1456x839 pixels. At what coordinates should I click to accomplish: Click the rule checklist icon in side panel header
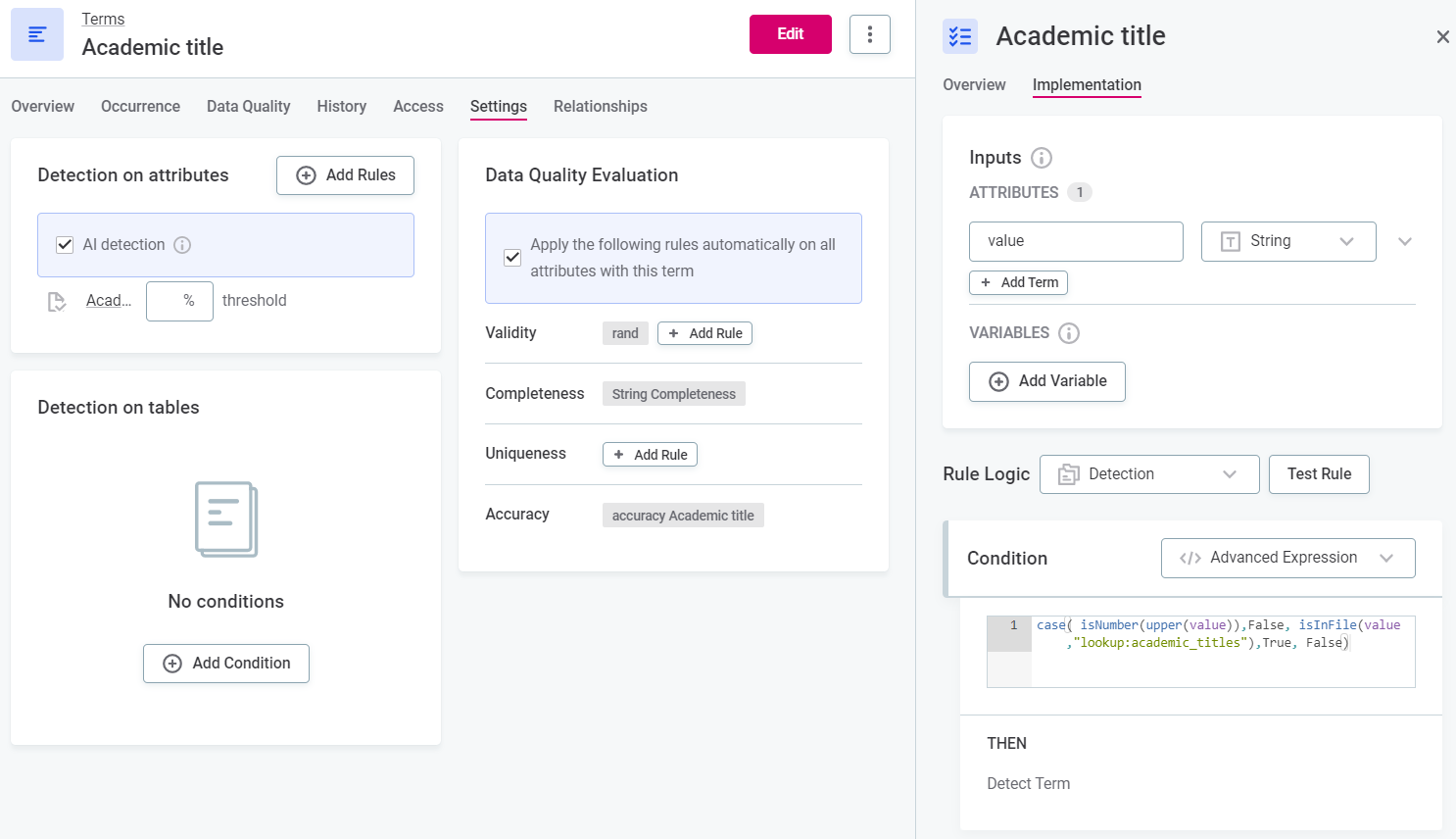[959, 36]
